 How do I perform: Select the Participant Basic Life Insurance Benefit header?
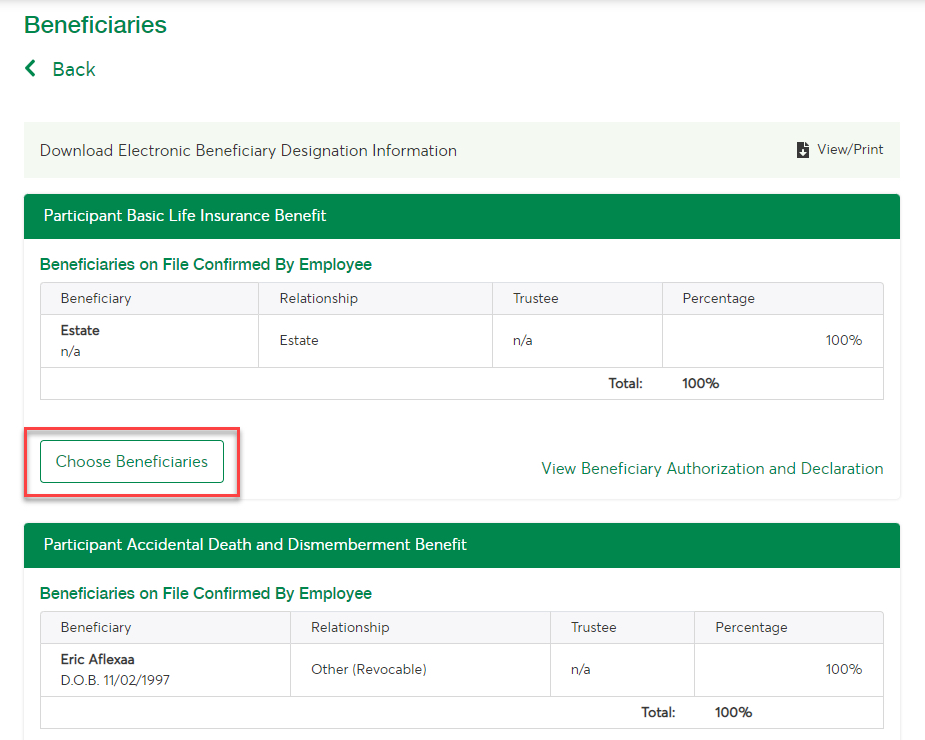pyautogui.click(x=462, y=216)
